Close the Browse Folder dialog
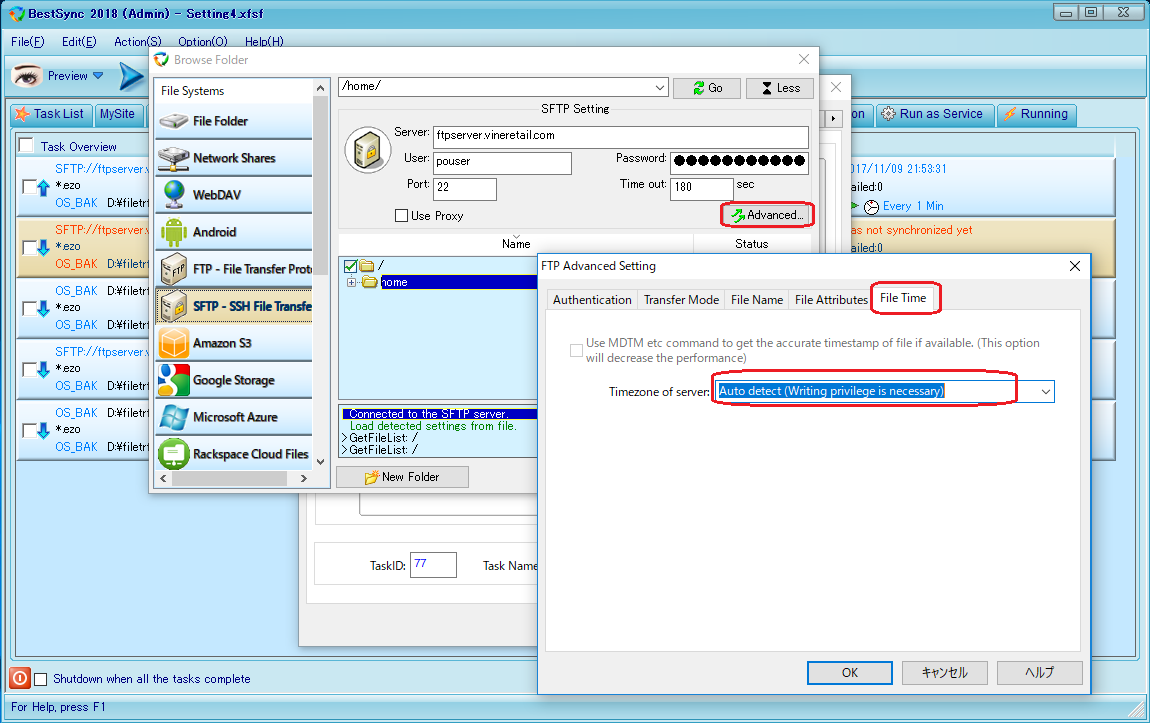Image resolution: width=1150 pixels, height=723 pixels. click(x=804, y=59)
